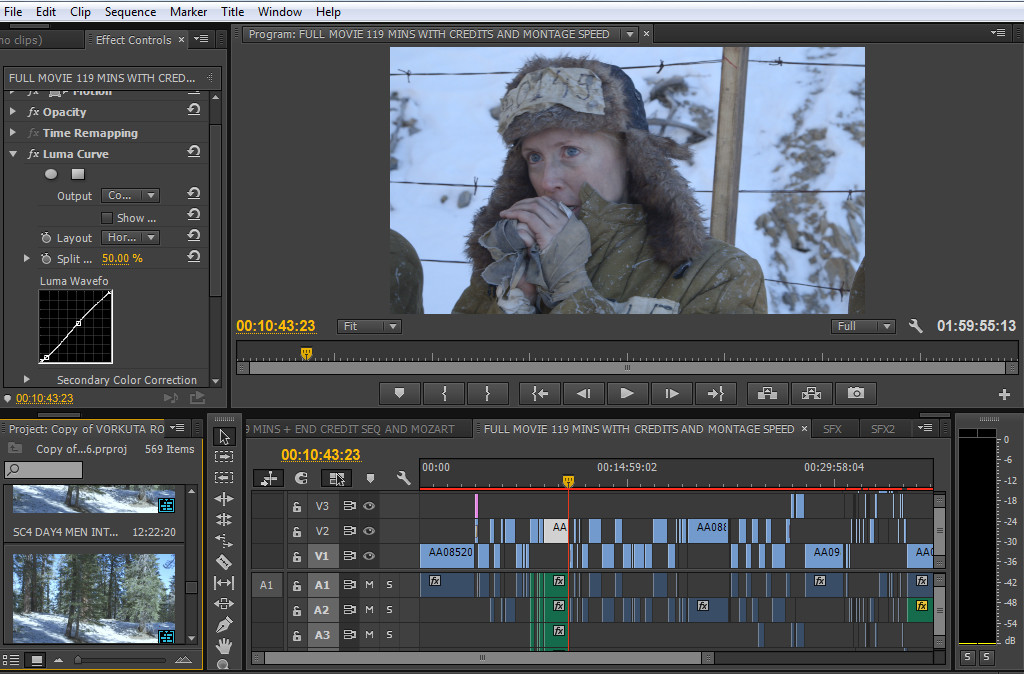The image size is (1024, 674).
Task: Step back one frame
Action: coord(583,393)
